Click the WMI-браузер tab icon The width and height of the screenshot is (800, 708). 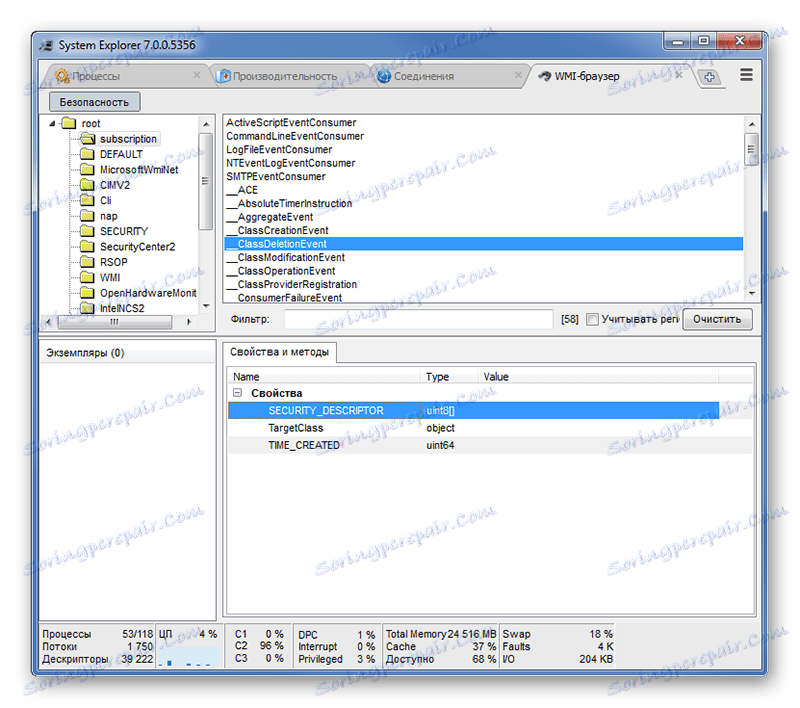(x=545, y=75)
